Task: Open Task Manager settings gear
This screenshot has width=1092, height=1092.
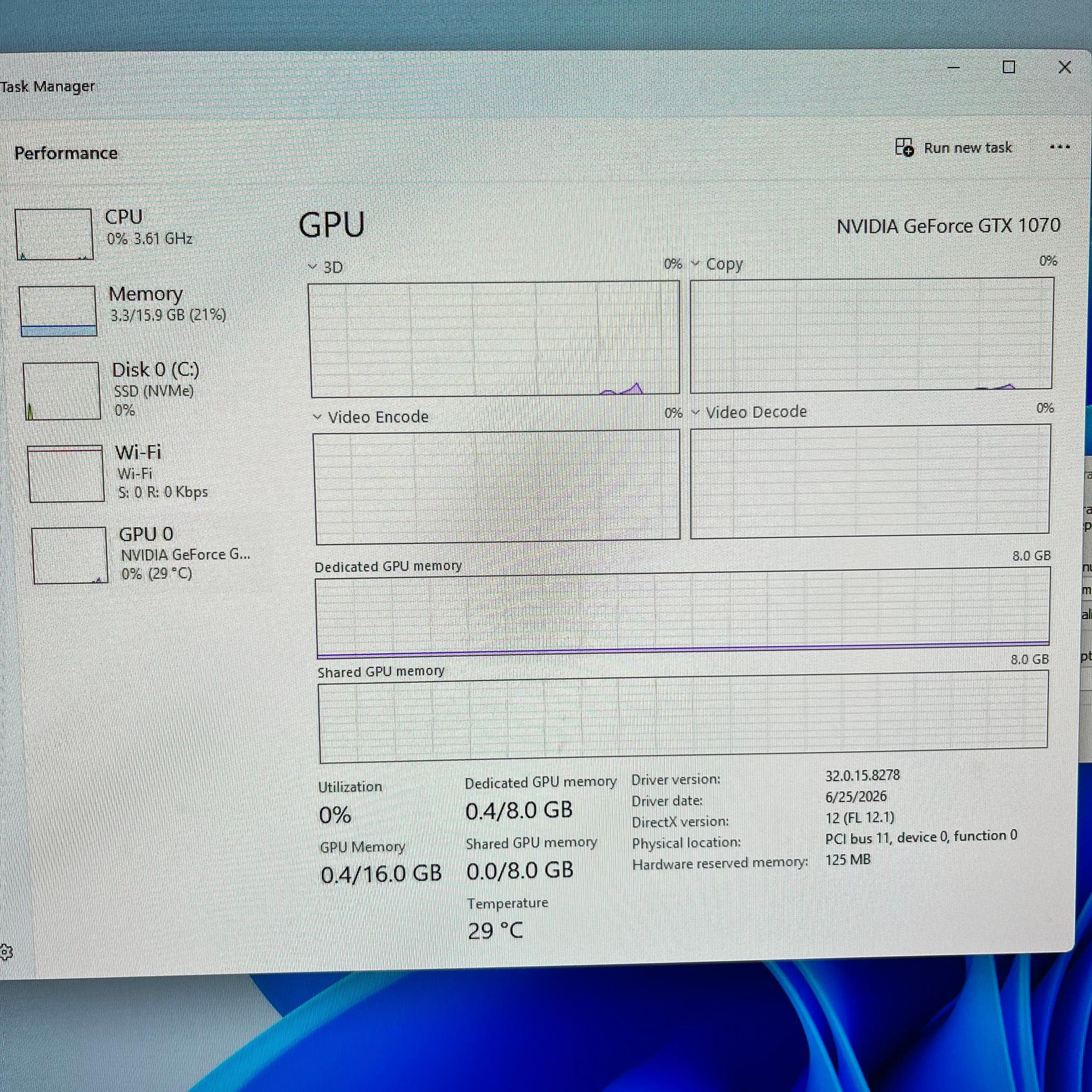Action: pos(6,952)
